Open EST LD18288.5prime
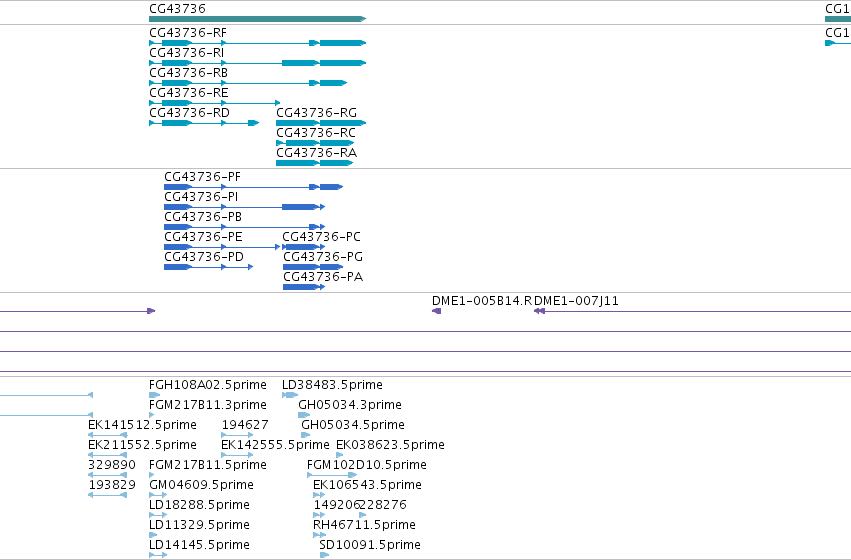 [157, 516]
